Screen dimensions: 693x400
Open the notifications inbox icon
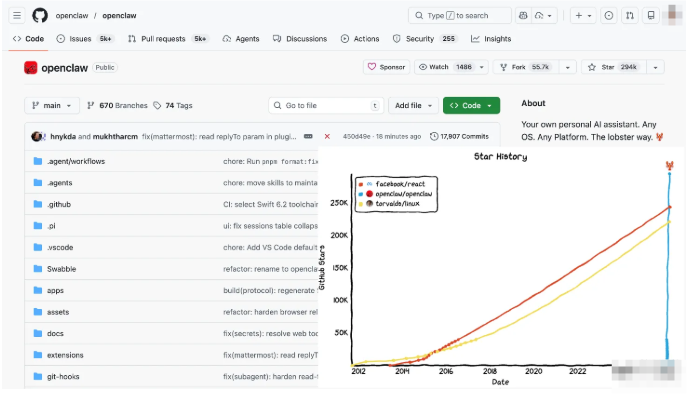[x=651, y=16]
